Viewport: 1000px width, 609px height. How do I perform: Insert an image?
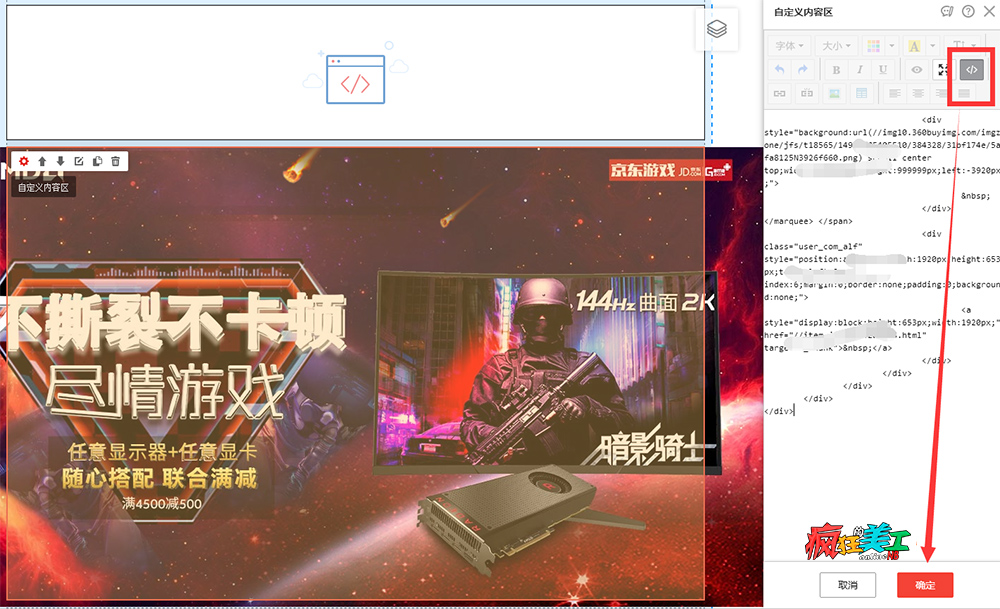[834, 93]
